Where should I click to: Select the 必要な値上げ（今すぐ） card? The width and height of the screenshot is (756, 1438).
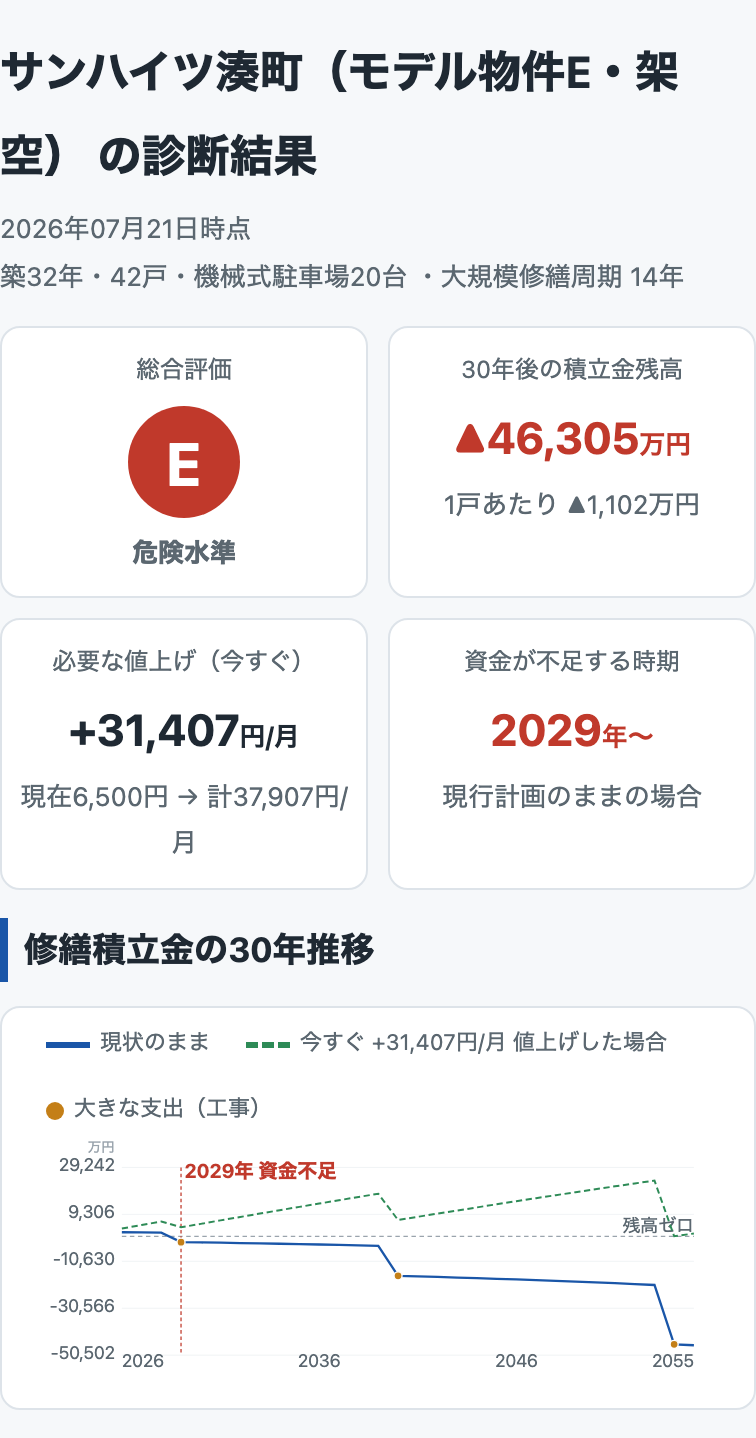184,754
